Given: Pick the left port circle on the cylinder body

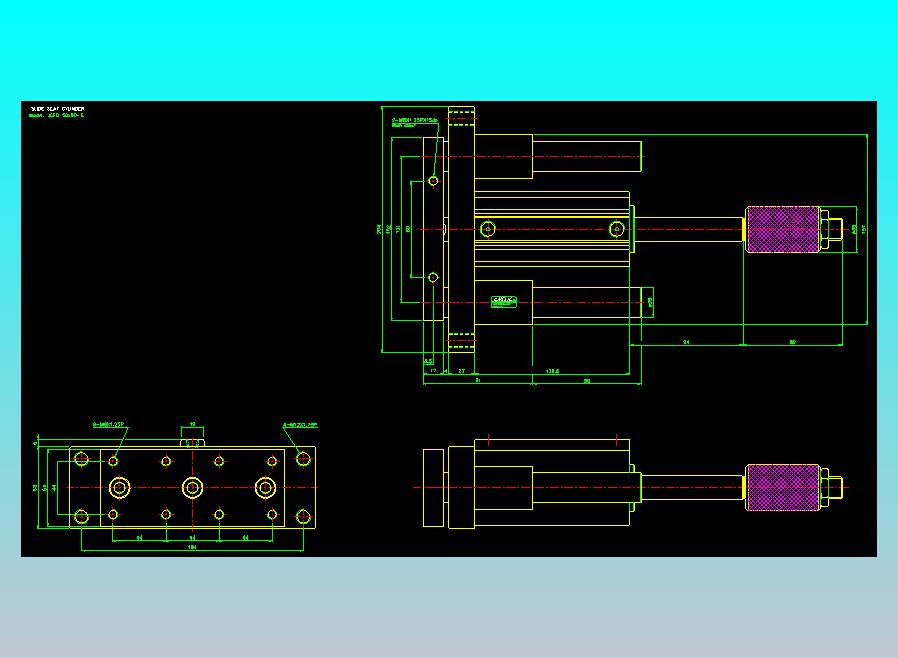Looking at the screenshot, I should [487, 229].
